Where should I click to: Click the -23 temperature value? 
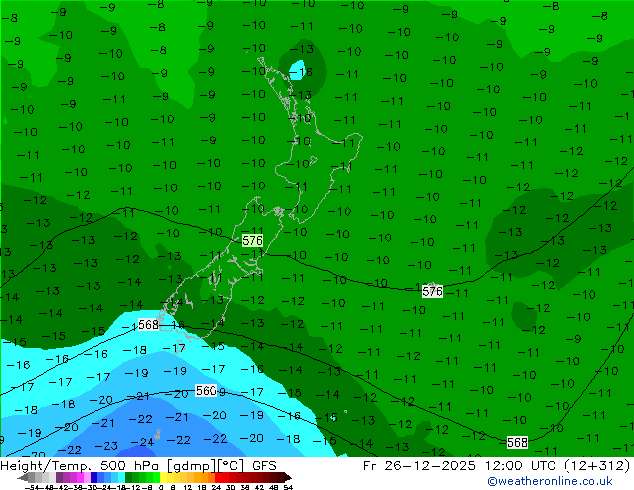click(106, 446)
